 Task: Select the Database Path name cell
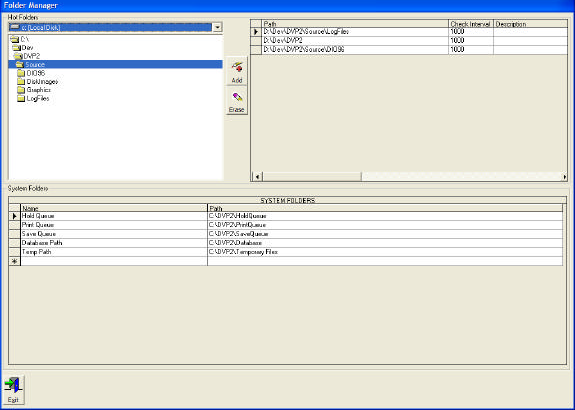click(x=114, y=243)
